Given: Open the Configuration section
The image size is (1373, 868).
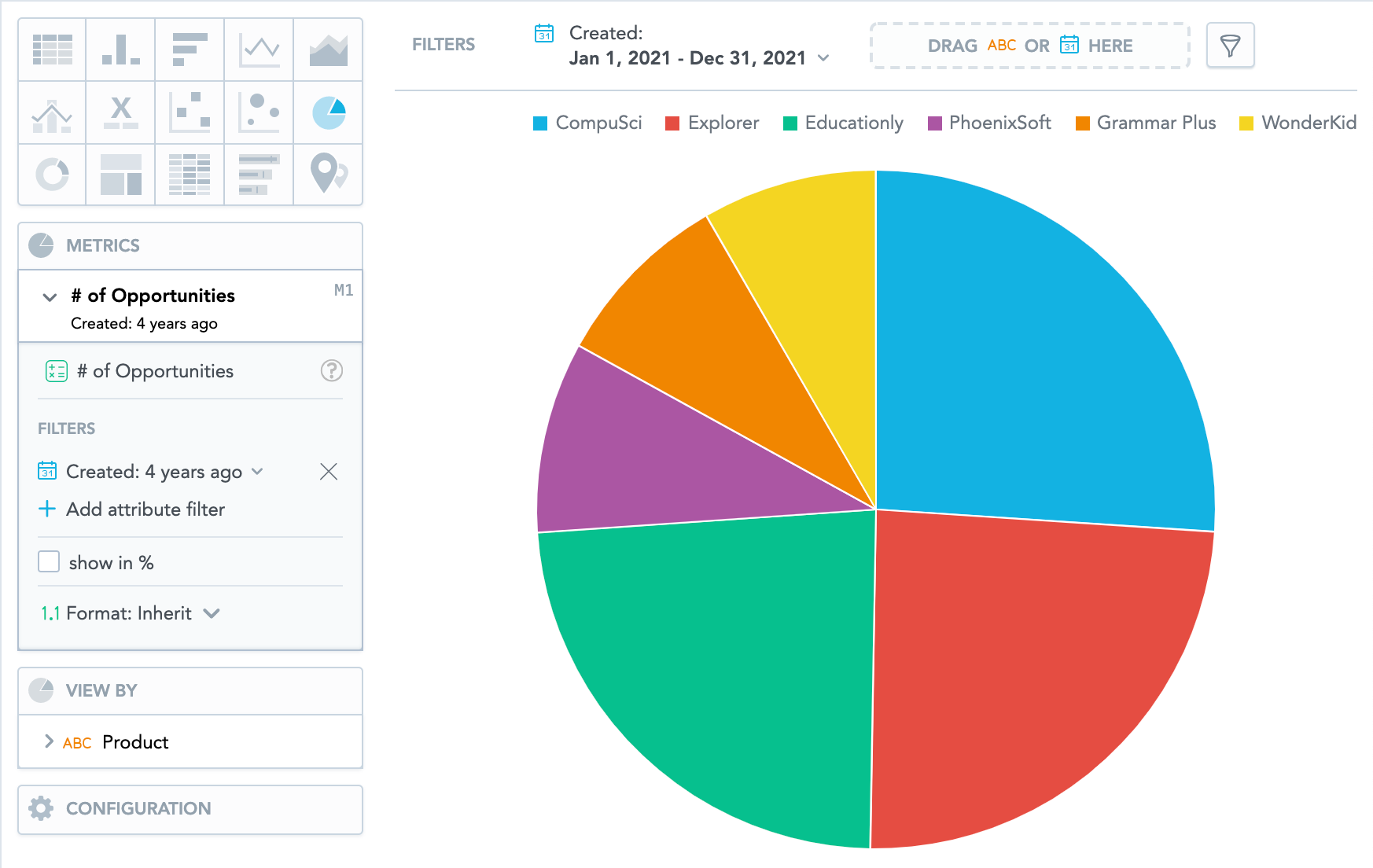Looking at the screenshot, I should coord(138,808).
